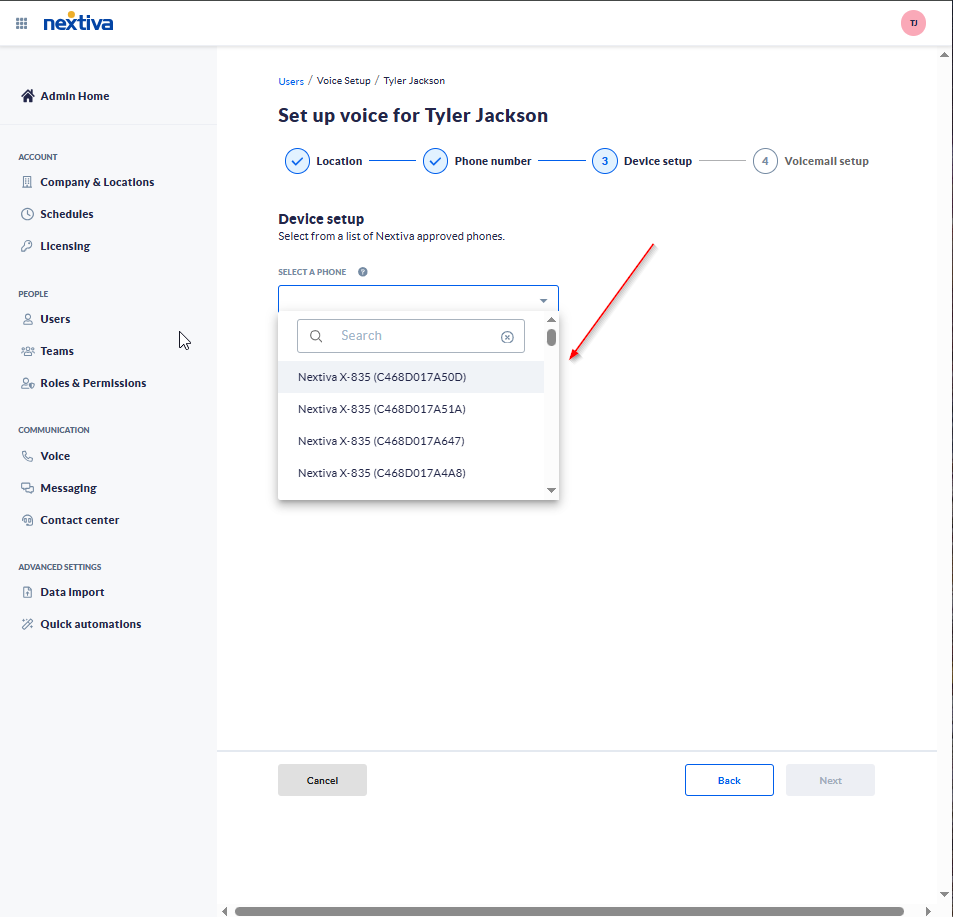
Task: Open Contact center
Action: 80,520
